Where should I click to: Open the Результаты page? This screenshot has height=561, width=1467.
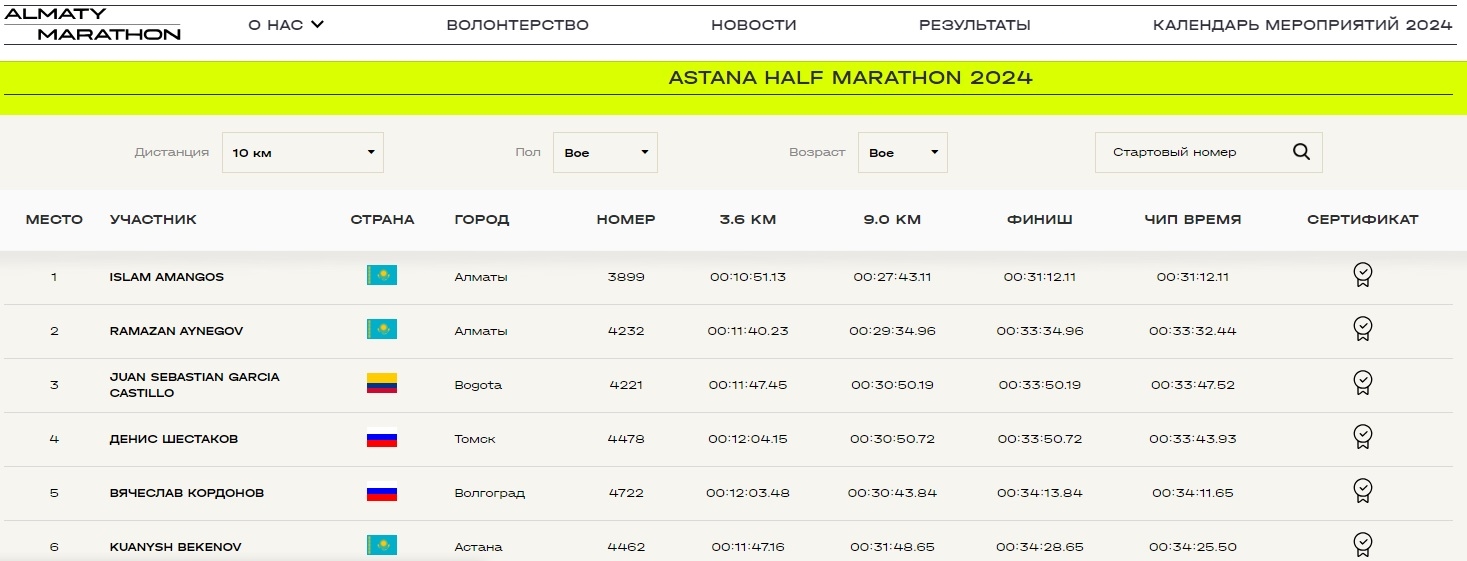(974, 25)
